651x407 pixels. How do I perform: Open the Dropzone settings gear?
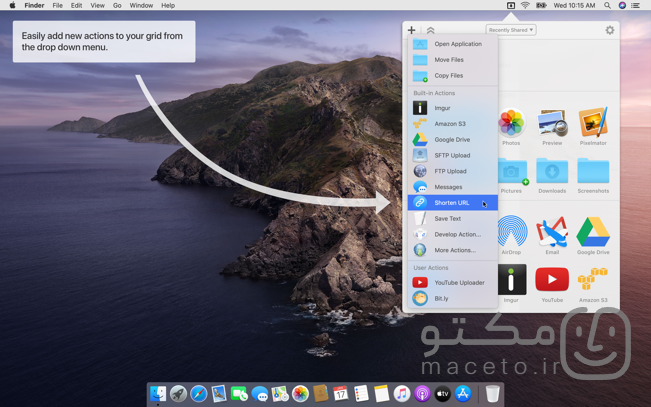[x=609, y=30]
